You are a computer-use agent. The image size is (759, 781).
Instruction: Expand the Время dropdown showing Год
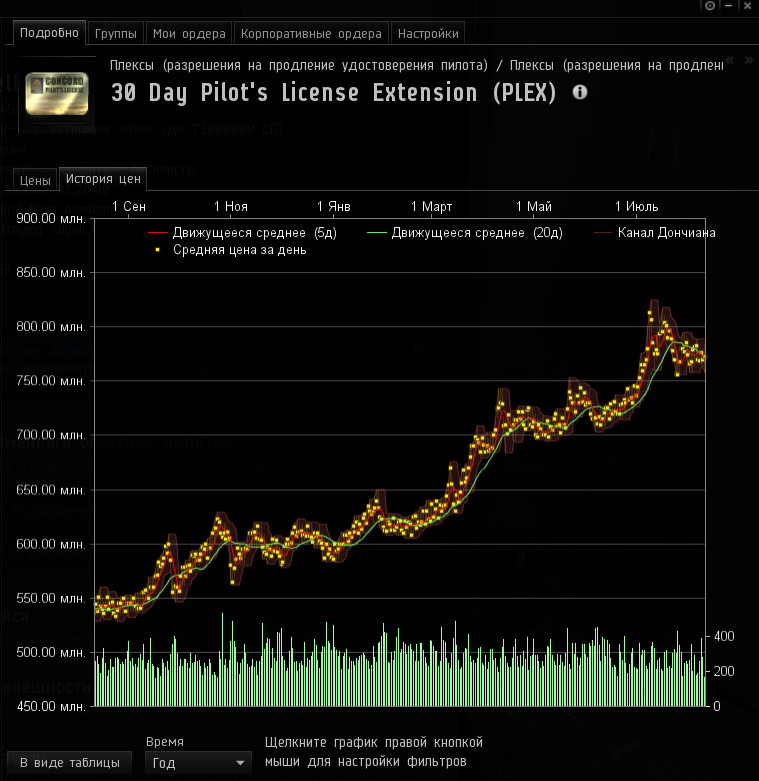(x=198, y=763)
